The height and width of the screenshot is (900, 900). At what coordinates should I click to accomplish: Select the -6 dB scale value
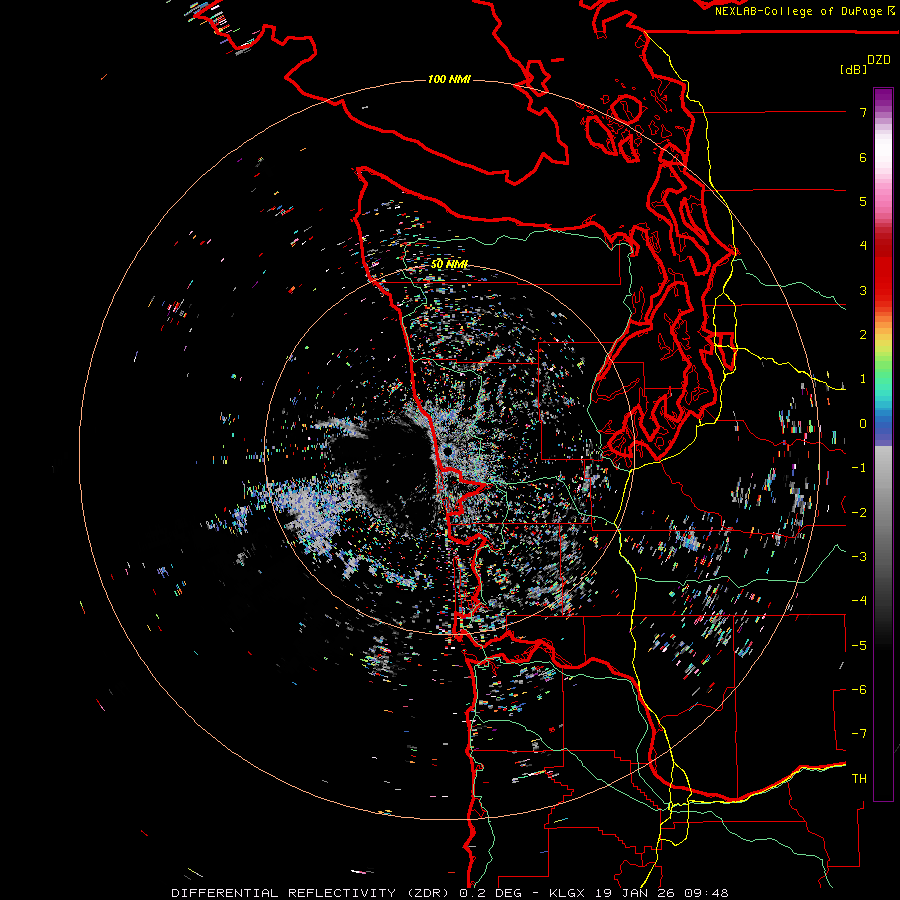(x=859, y=690)
